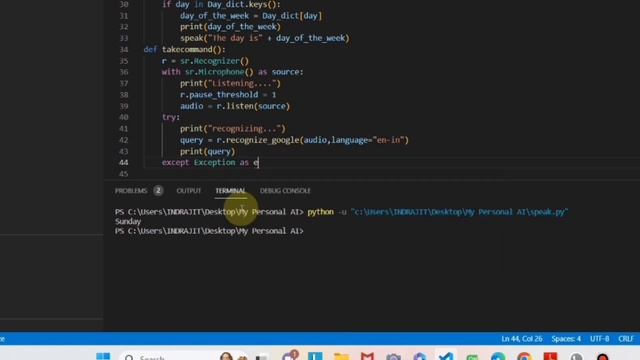
Task: Switch to the Output tab
Action: click(189, 191)
